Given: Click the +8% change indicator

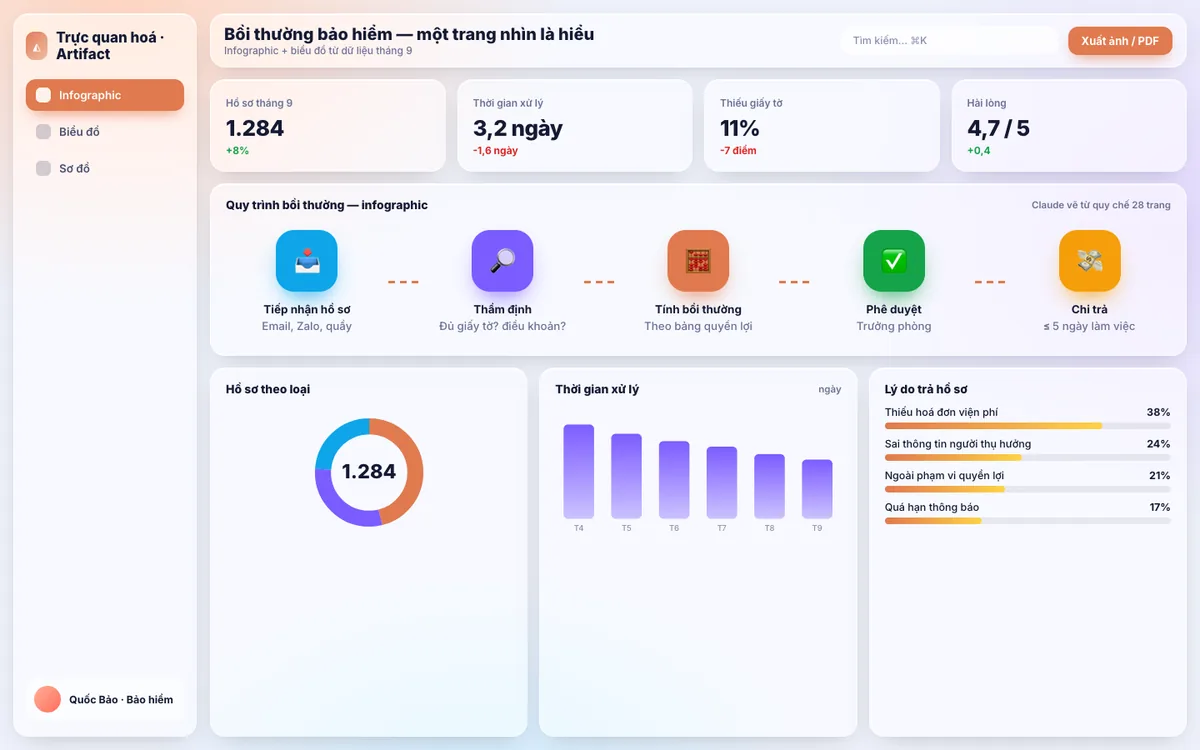Looking at the screenshot, I should click(237, 151).
